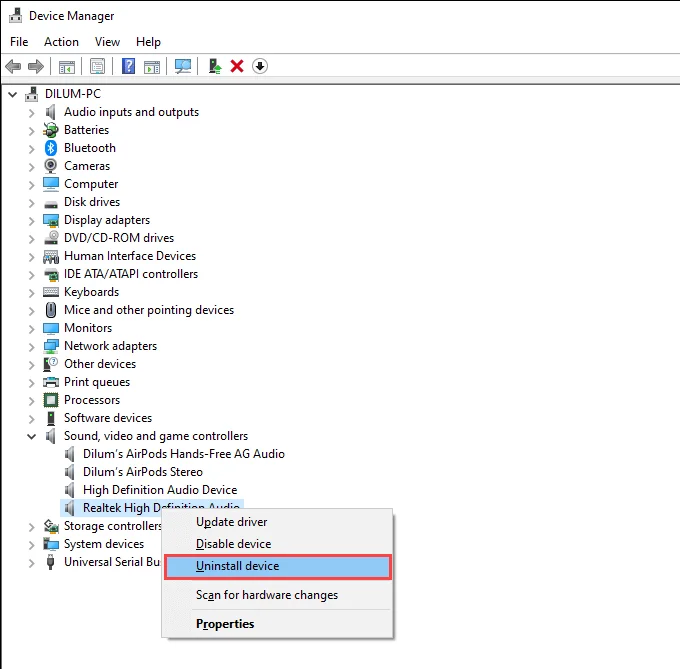Click the Display adapters icon

coord(51,220)
